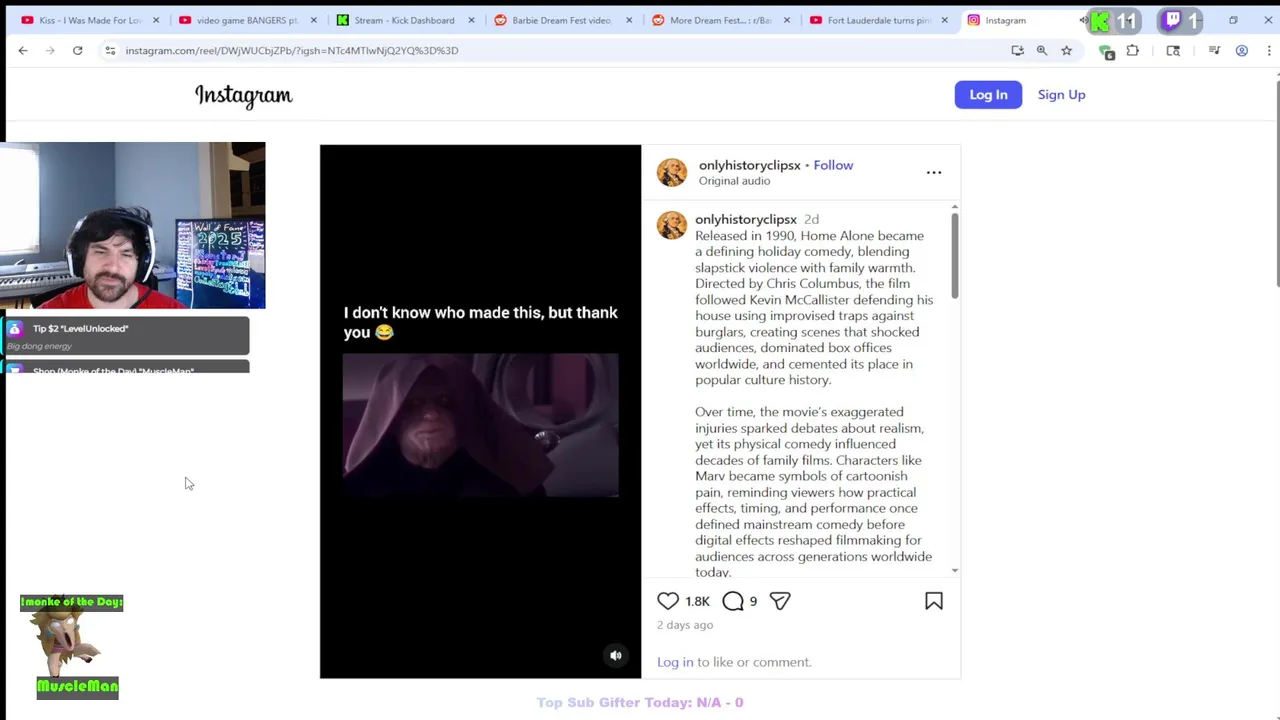Click the Sign Up link
Viewport: 1280px width, 720px height.
click(x=1061, y=94)
